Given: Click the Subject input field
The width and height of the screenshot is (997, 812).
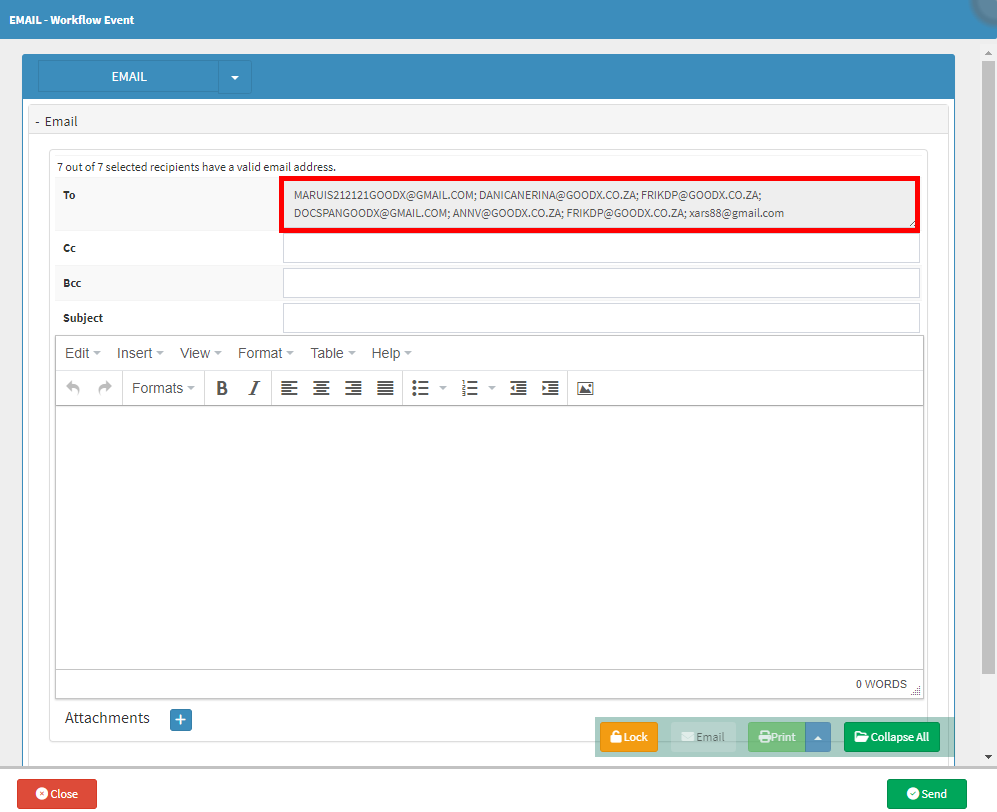Looking at the screenshot, I should pyautogui.click(x=601, y=318).
